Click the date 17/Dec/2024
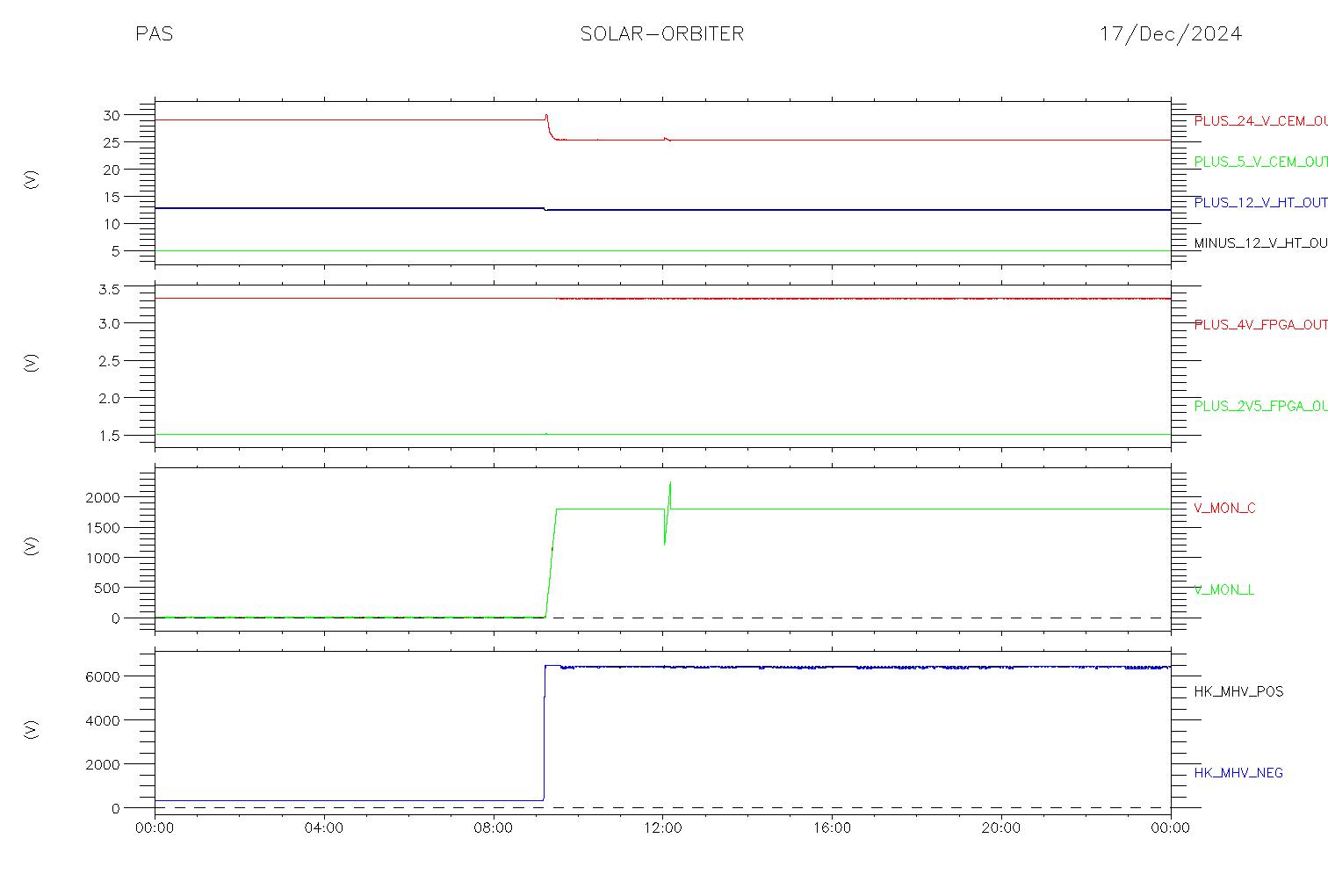 [x=1171, y=33]
